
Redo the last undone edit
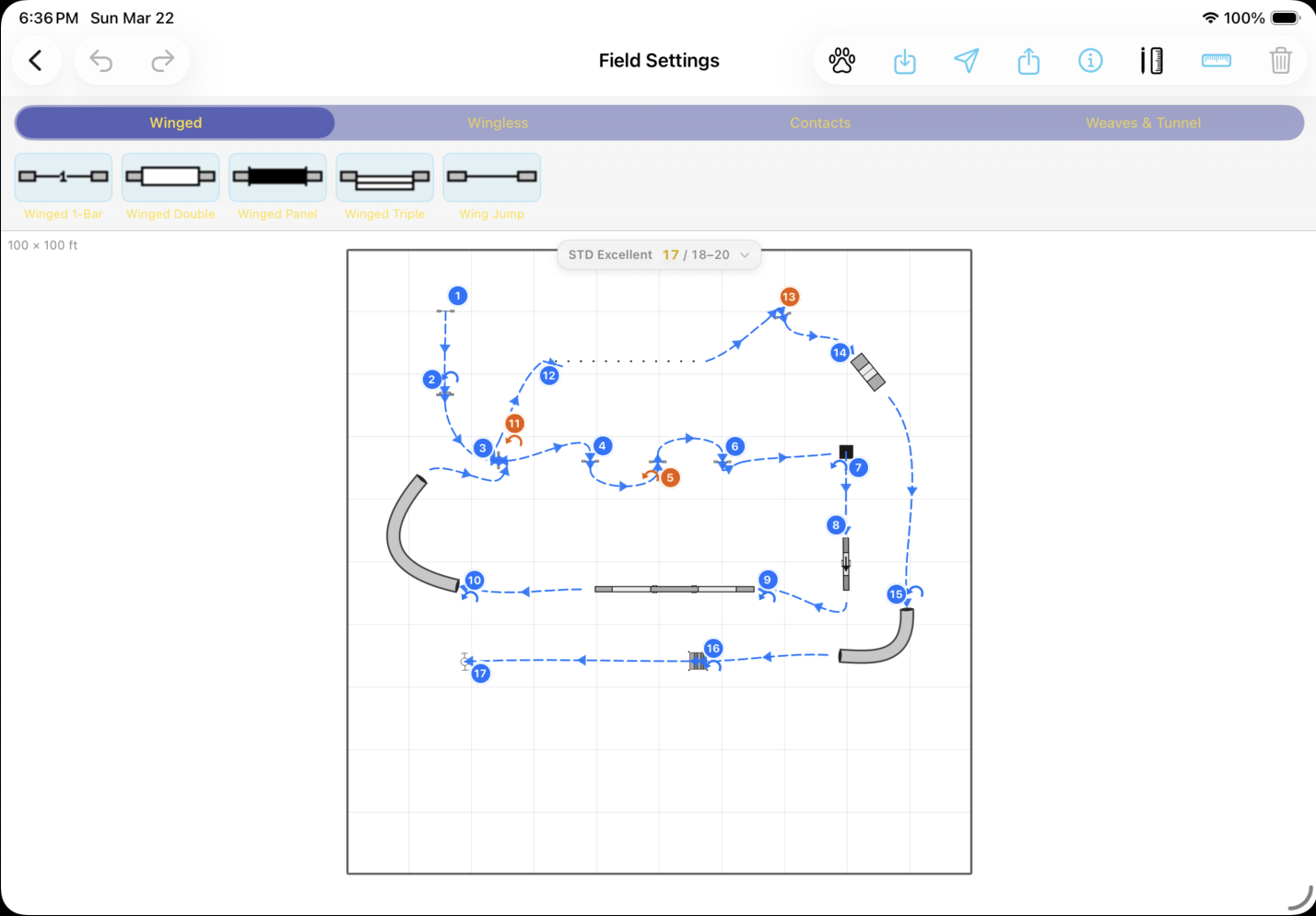pyautogui.click(x=163, y=60)
